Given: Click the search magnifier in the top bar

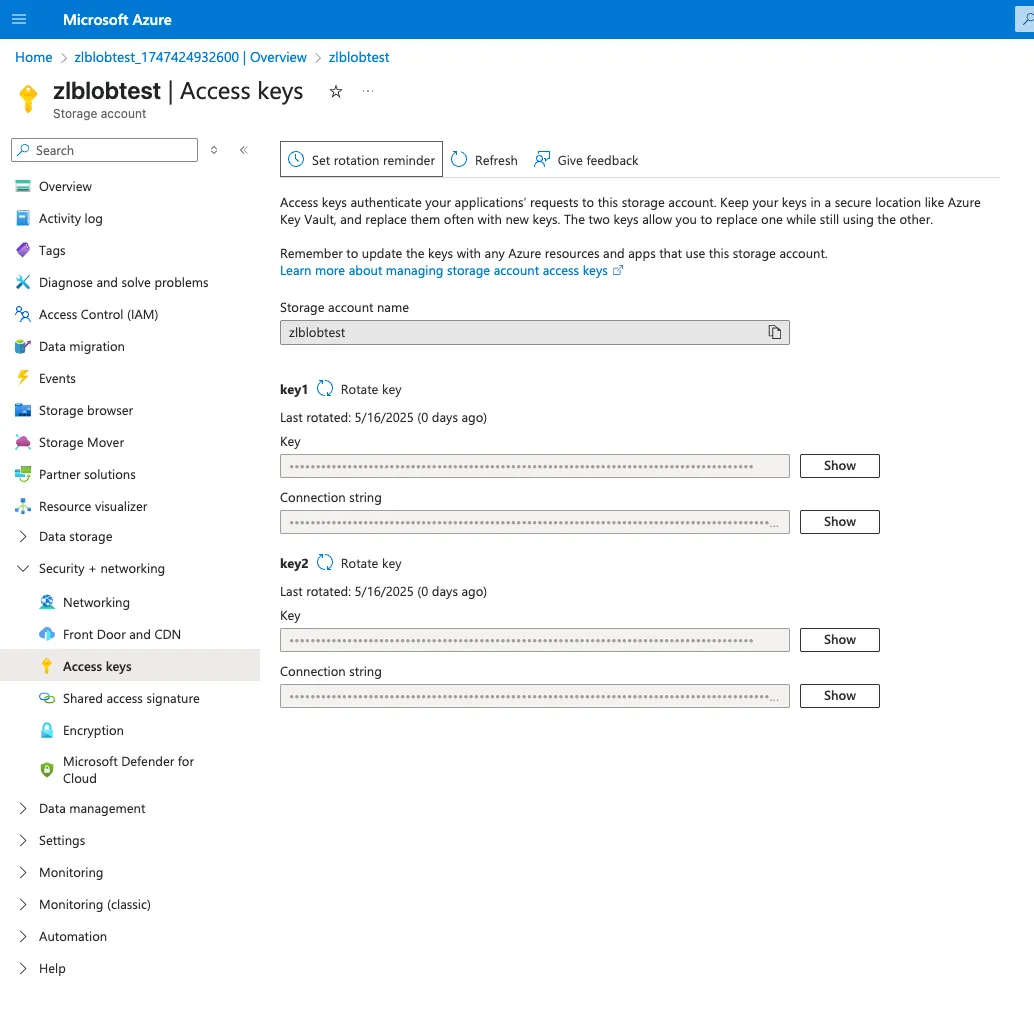Looking at the screenshot, I should pyautogui.click(x=1026, y=19).
